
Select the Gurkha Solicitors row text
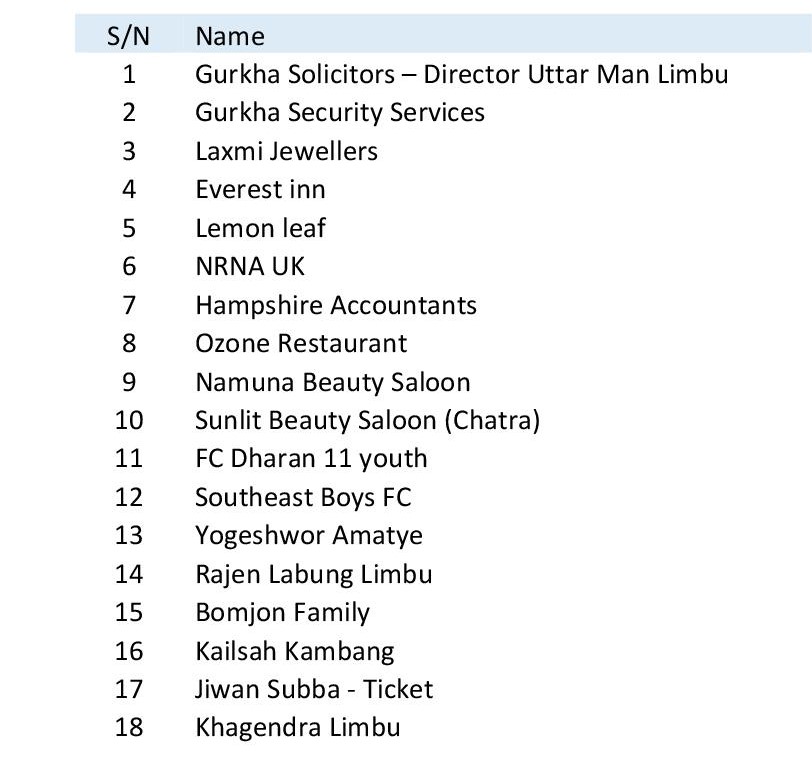click(461, 74)
